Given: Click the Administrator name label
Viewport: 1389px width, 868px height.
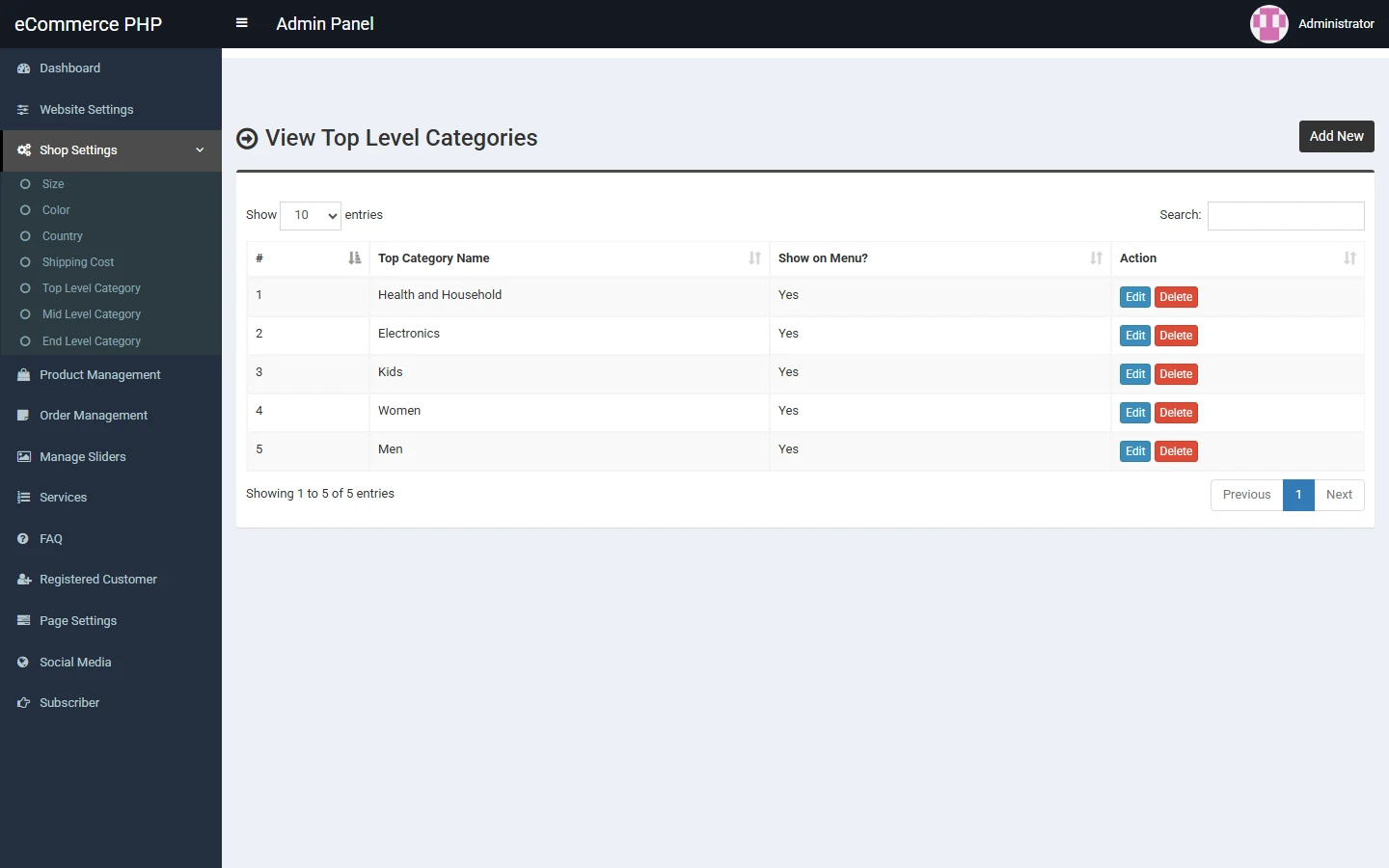Looking at the screenshot, I should tap(1336, 24).
